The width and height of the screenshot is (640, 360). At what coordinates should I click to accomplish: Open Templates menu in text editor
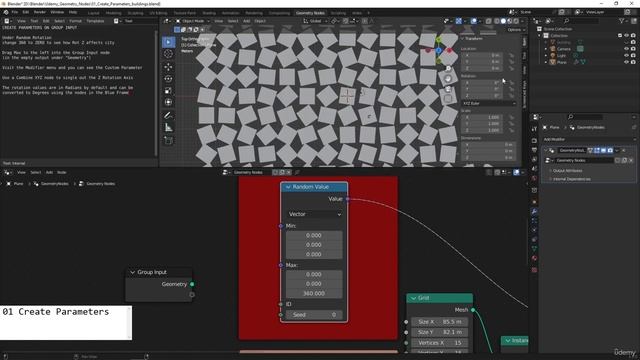(x=96, y=21)
